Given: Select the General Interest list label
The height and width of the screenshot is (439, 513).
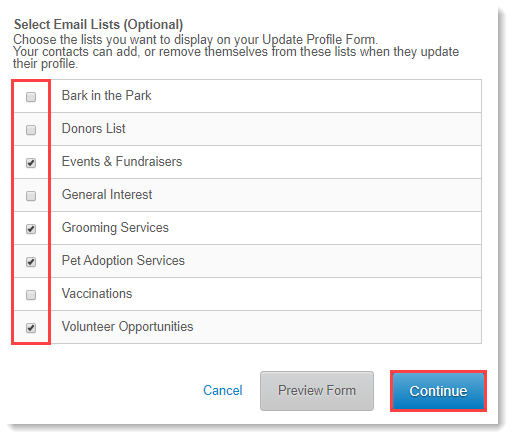Looking at the screenshot, I should pos(107,195).
